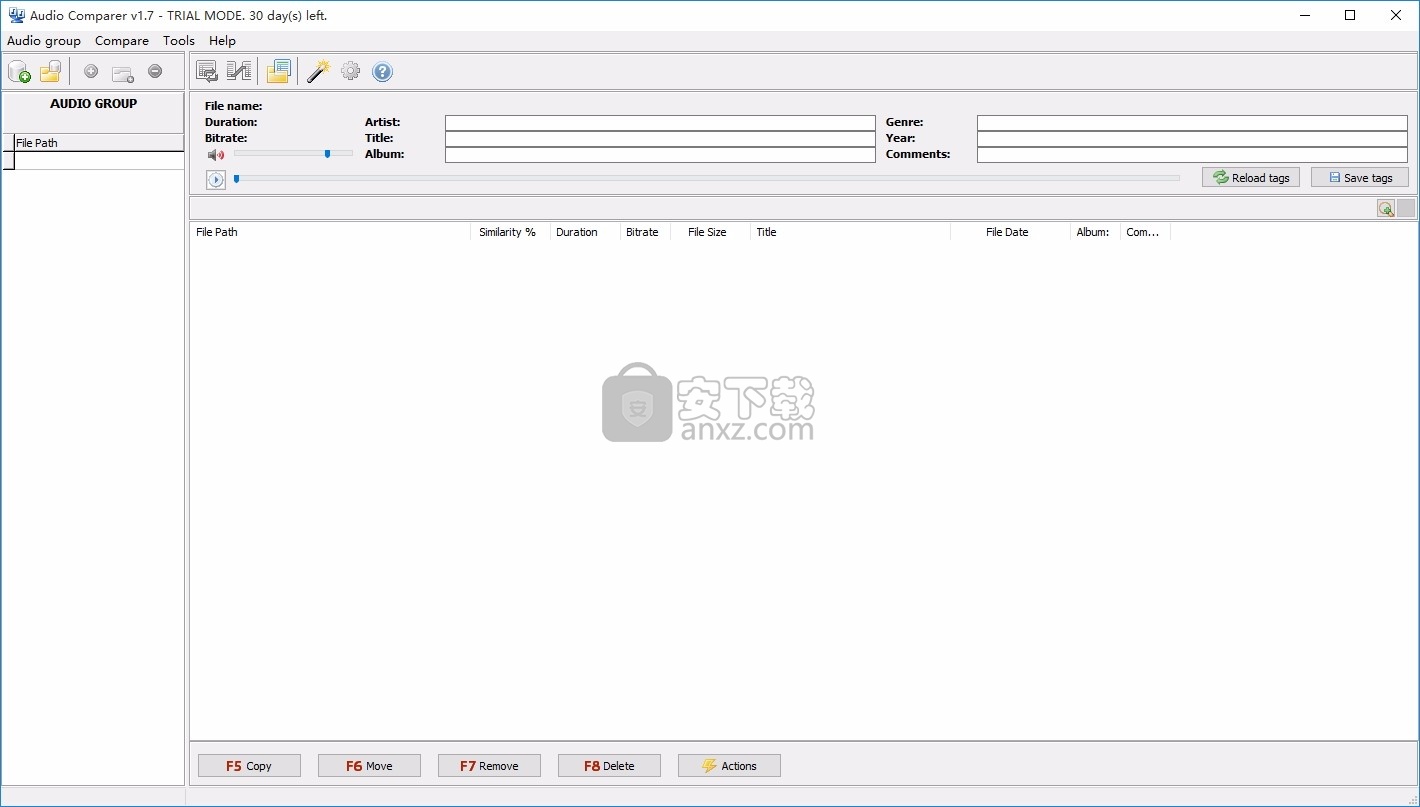Click the speaker volume icon
The width and height of the screenshot is (1420, 807).
pos(215,154)
